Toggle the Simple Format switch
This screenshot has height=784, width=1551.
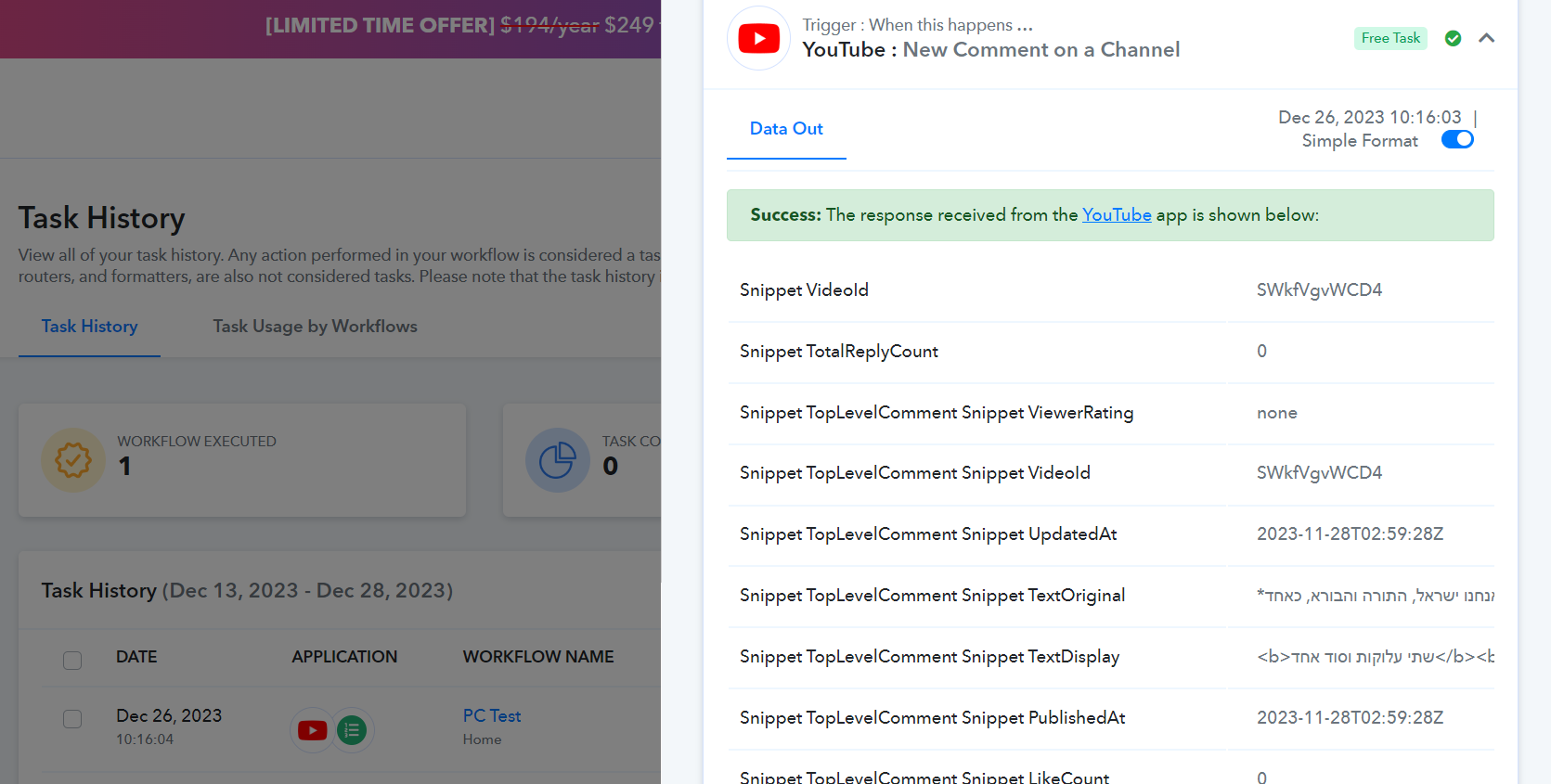(x=1457, y=139)
